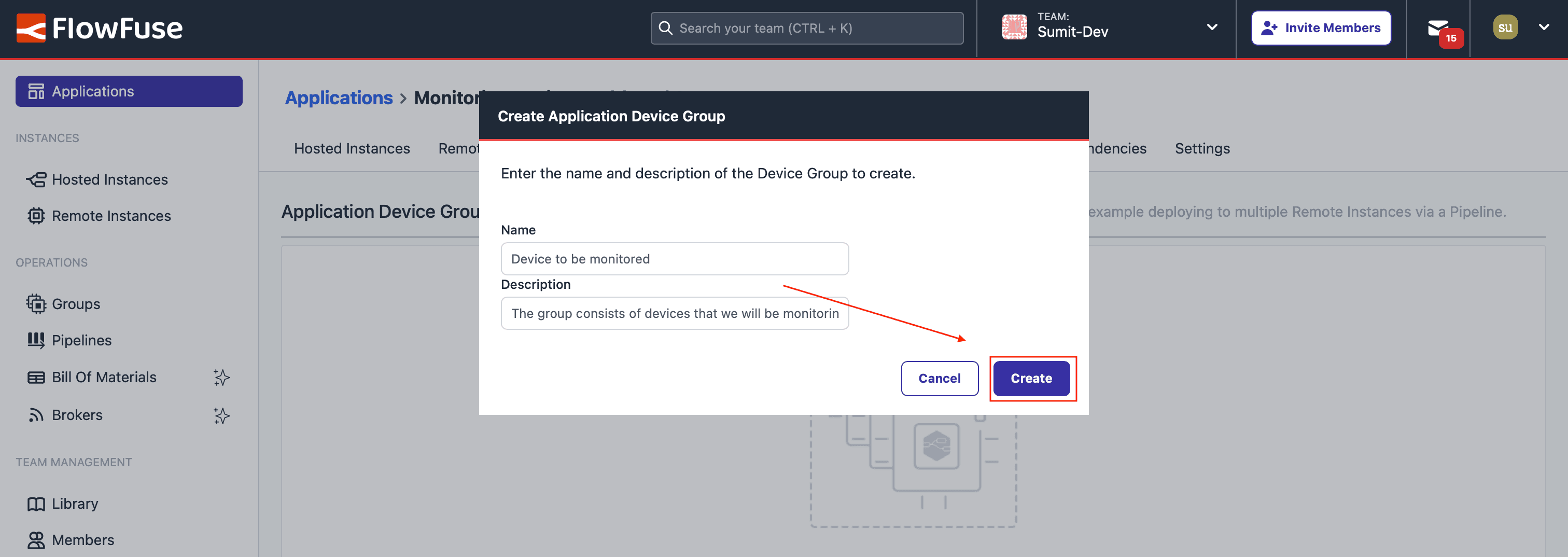The image size is (1568, 557).
Task: Open the user account dropdown chevron
Action: [x=1544, y=27]
